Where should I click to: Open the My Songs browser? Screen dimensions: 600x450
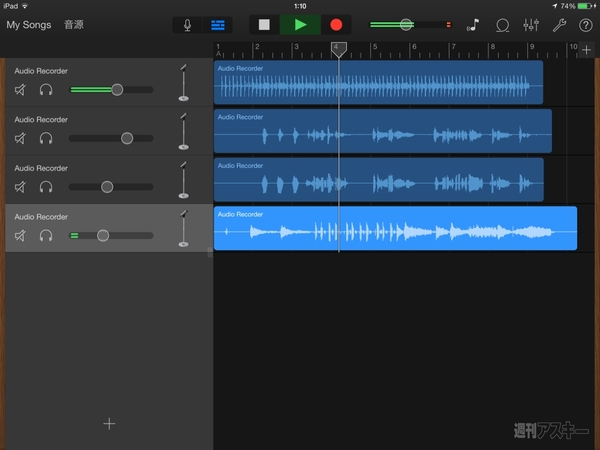pos(30,24)
